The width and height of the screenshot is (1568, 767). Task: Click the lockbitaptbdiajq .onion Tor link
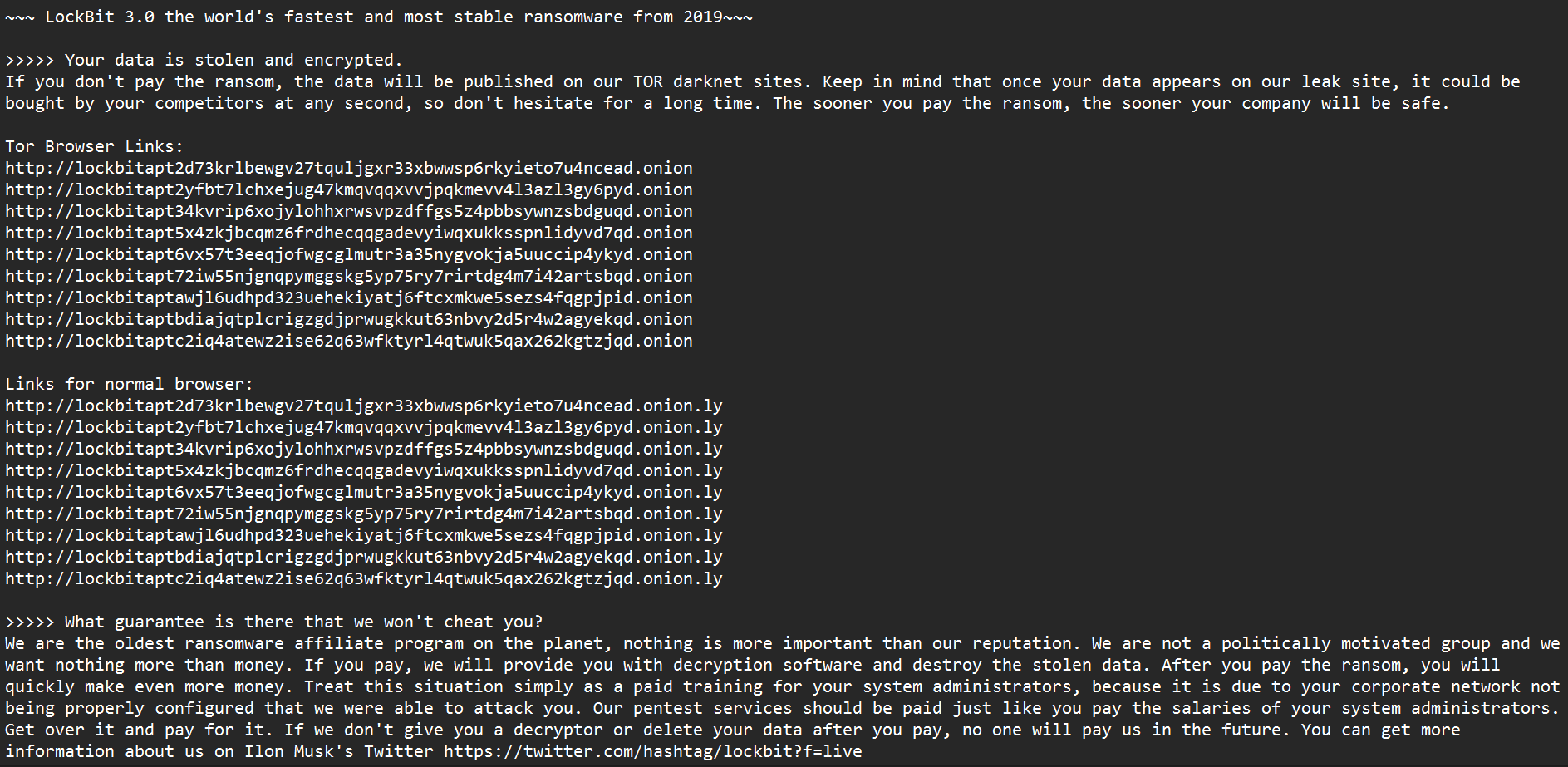(x=349, y=319)
